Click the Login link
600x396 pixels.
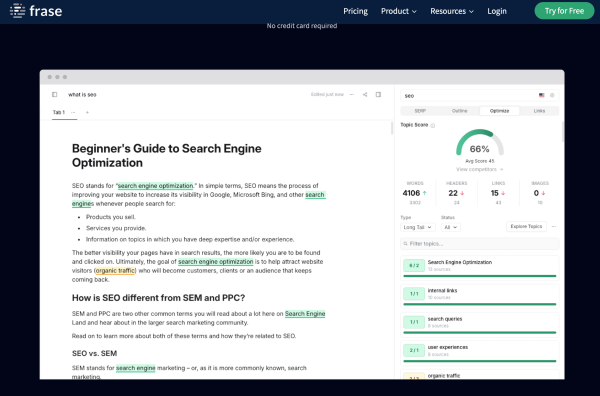tap(497, 11)
